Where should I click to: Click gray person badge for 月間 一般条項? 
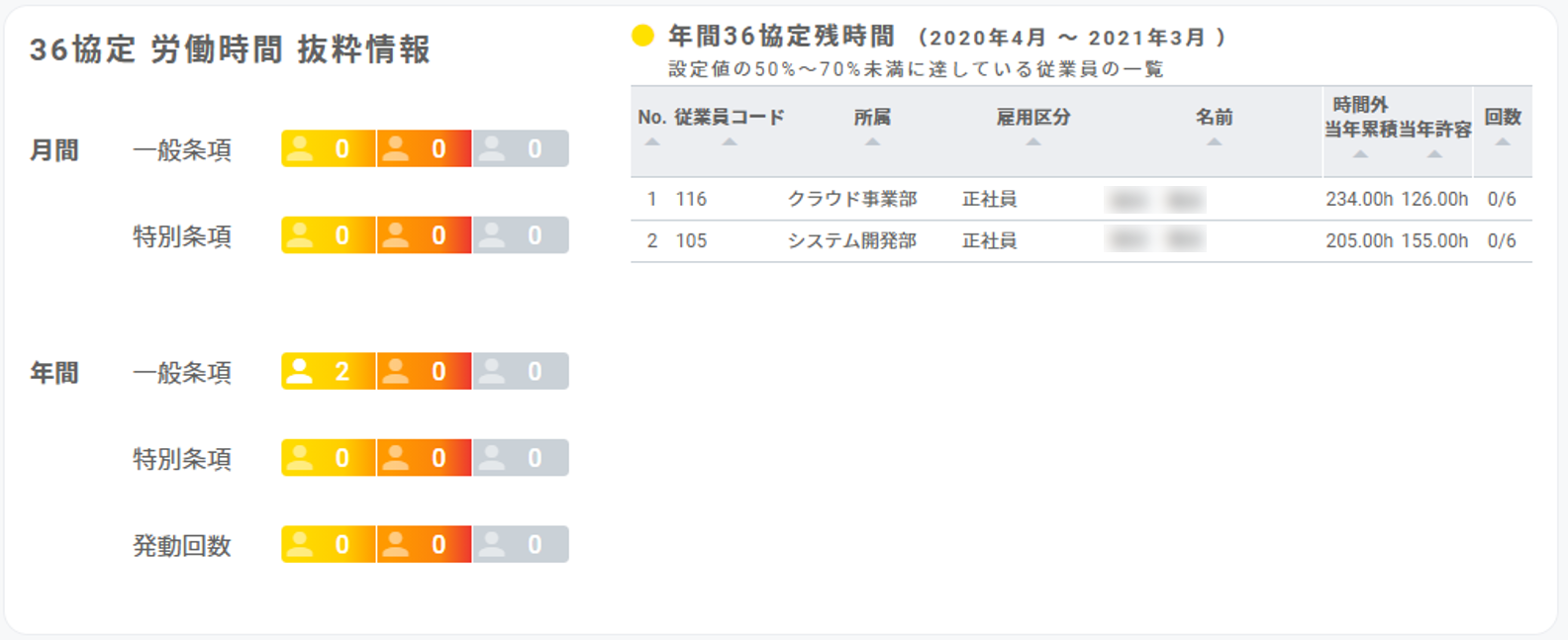(x=521, y=148)
